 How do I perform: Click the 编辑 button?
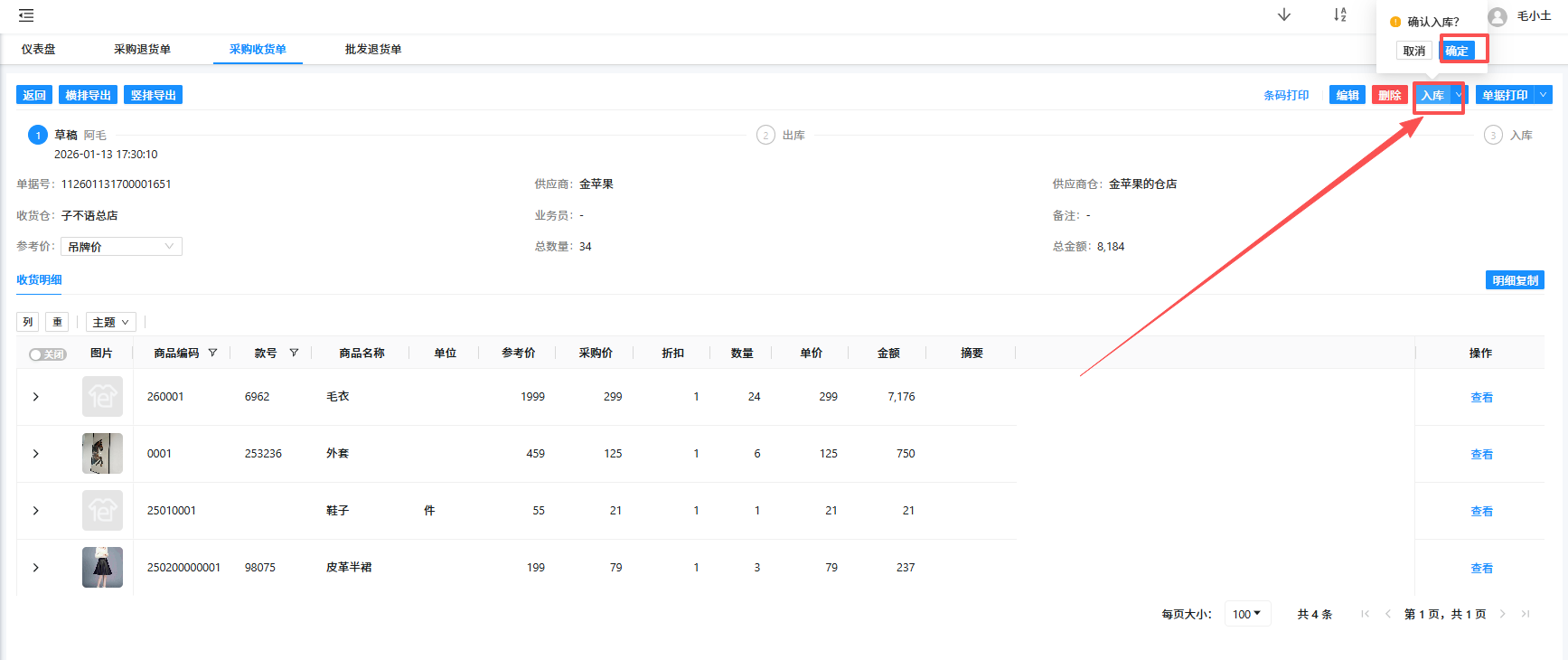(x=1347, y=95)
